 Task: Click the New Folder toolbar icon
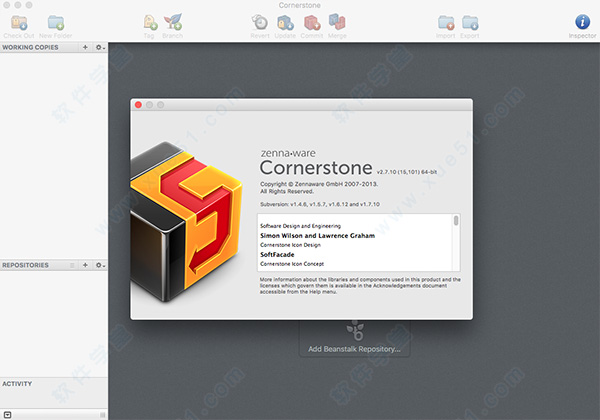pos(56,23)
